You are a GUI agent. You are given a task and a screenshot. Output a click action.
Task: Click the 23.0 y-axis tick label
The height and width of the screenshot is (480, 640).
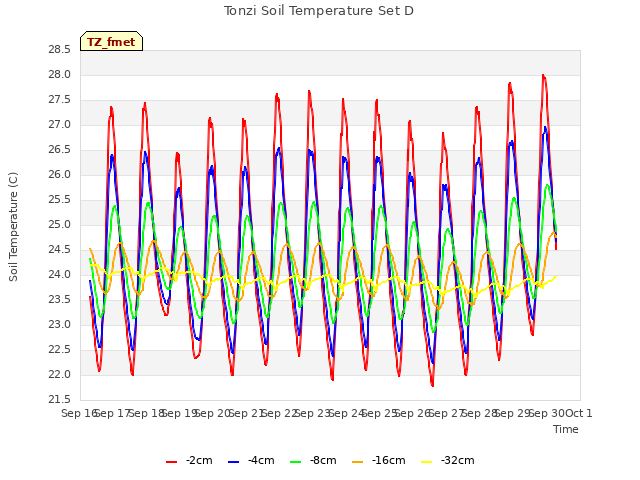pyautogui.click(x=60, y=325)
